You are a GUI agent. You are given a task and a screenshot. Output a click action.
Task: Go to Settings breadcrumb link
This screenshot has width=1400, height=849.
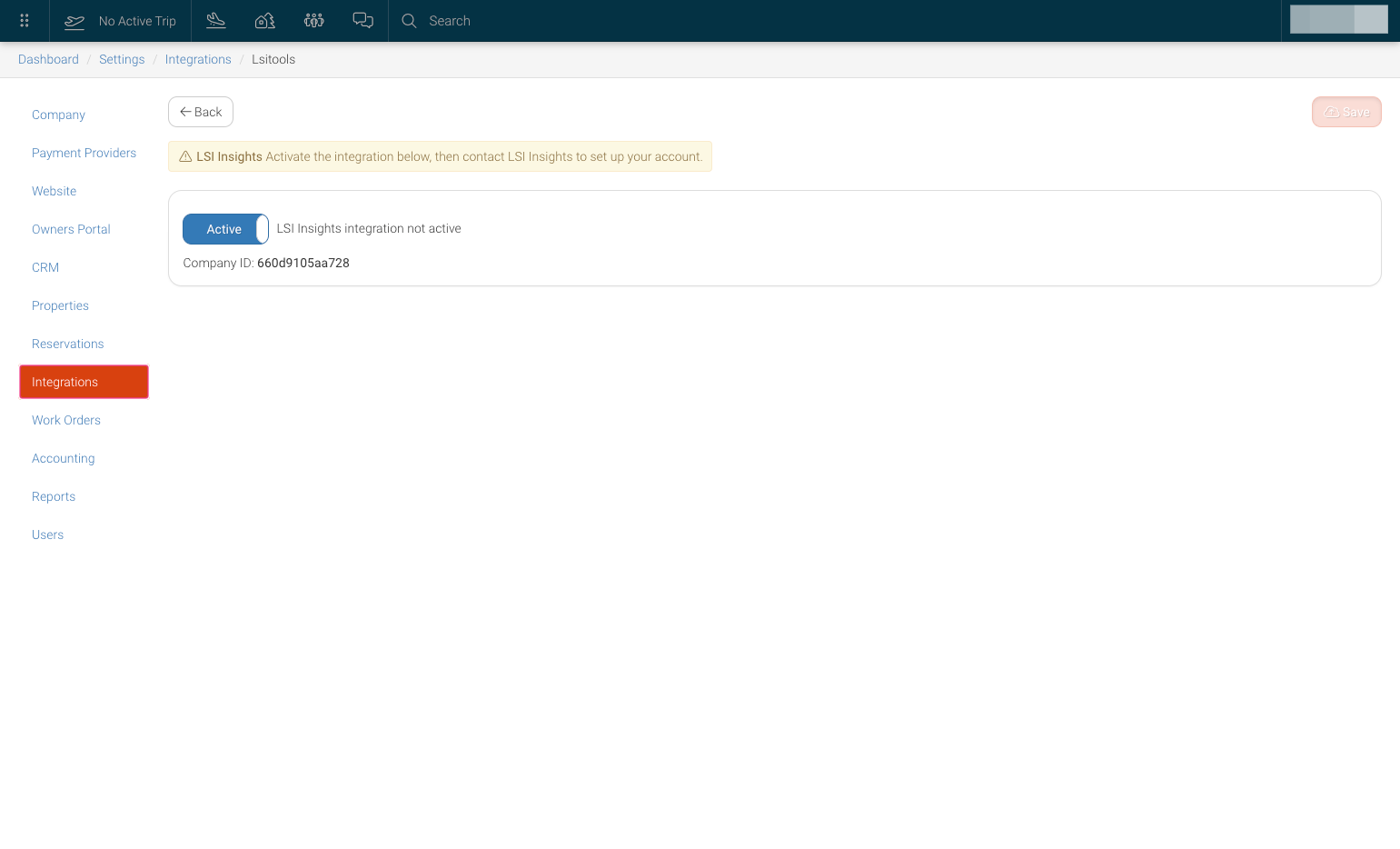(x=122, y=59)
